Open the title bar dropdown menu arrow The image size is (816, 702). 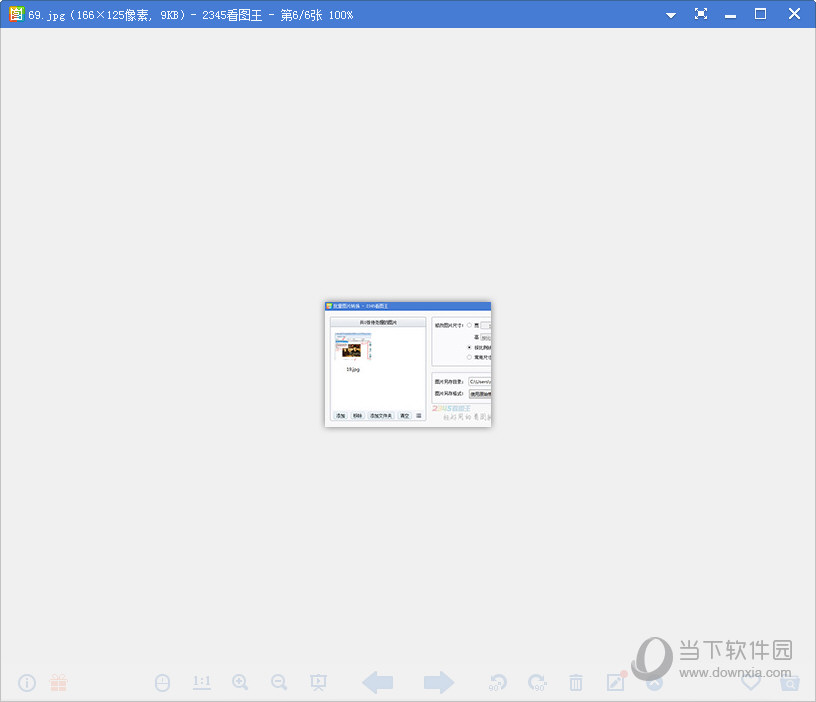click(671, 15)
